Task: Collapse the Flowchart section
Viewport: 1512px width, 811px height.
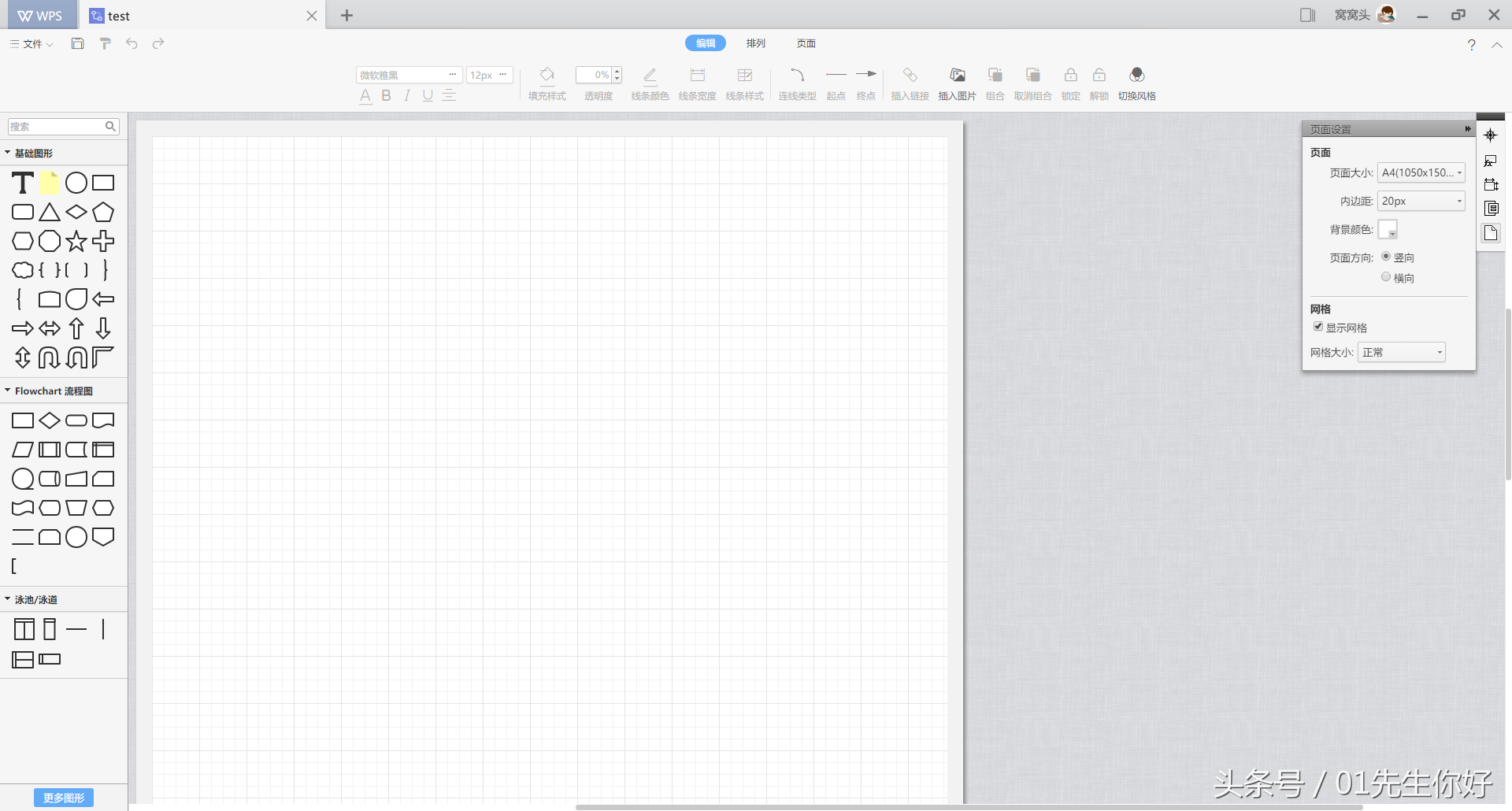Action: [8, 391]
